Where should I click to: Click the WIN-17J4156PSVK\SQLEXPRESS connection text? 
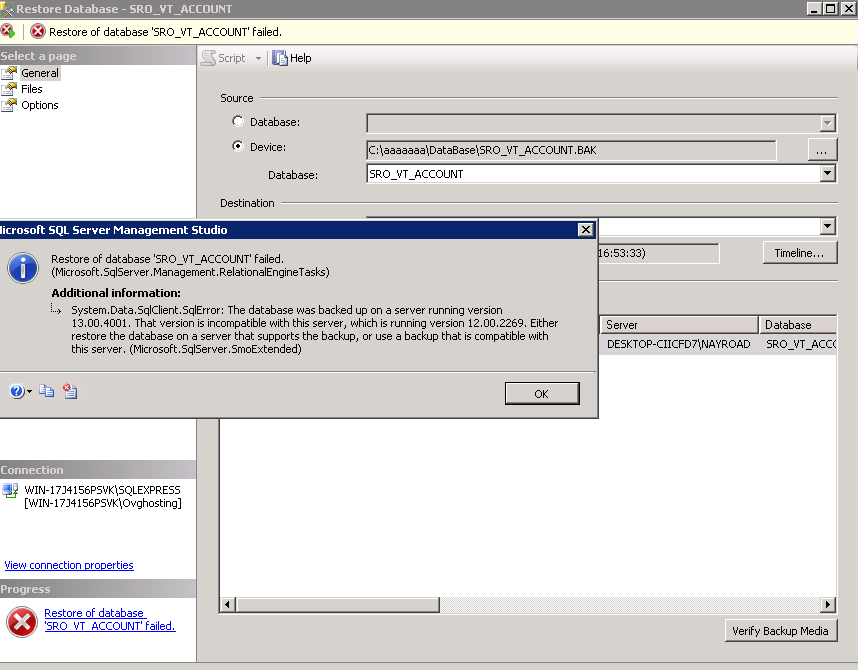click(x=102, y=490)
